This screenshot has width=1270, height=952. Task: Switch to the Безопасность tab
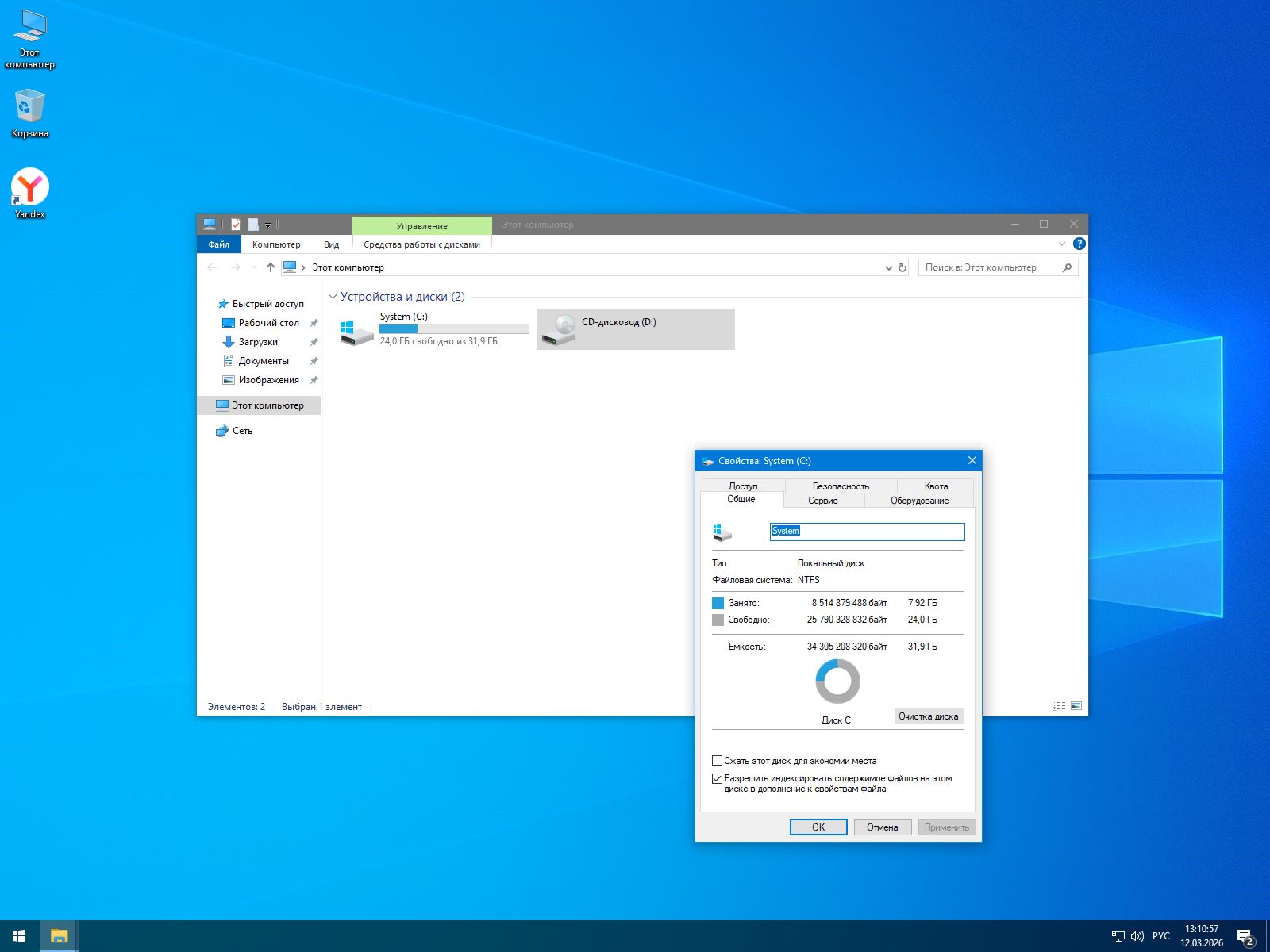[x=841, y=486]
